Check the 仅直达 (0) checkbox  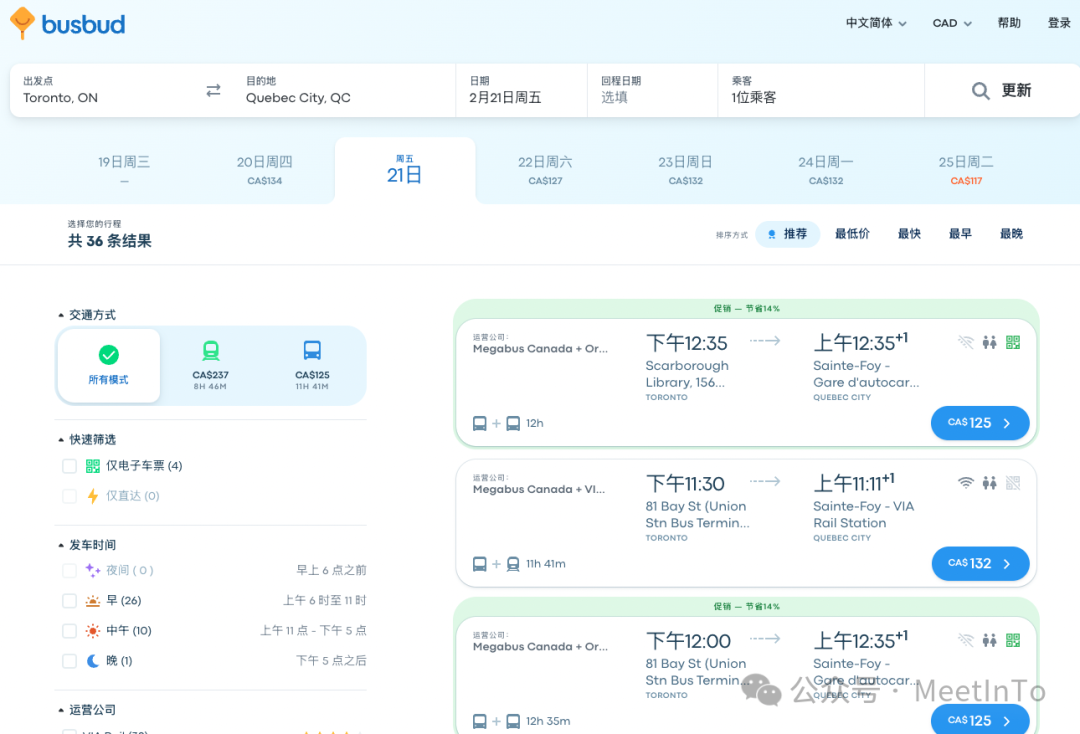point(70,496)
